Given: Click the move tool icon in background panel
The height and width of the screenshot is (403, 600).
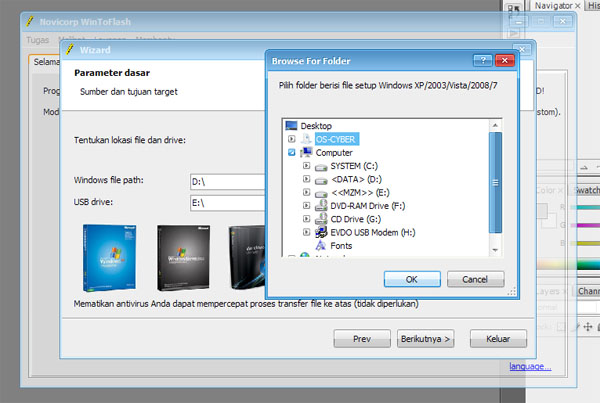Looking at the screenshot, I should click(588, 326).
